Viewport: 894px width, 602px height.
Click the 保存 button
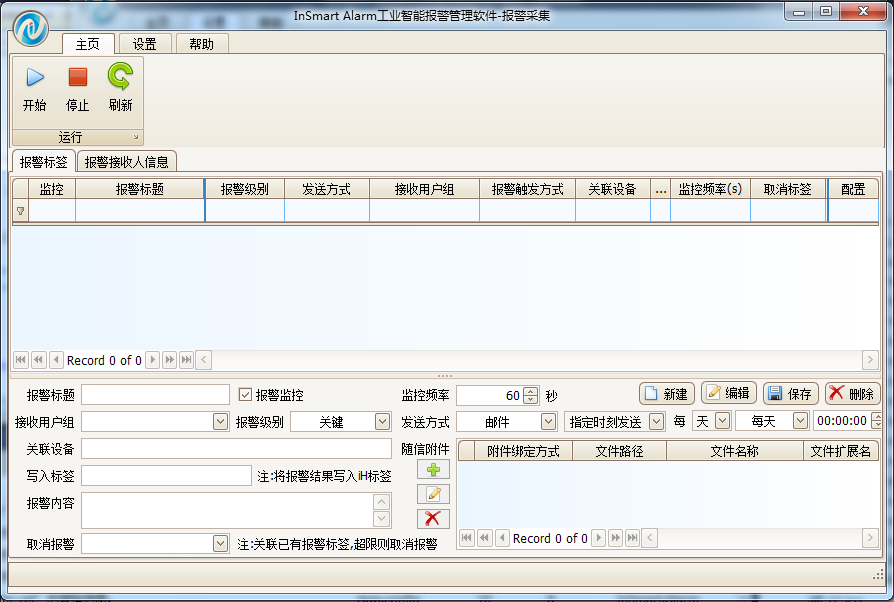(x=791, y=394)
